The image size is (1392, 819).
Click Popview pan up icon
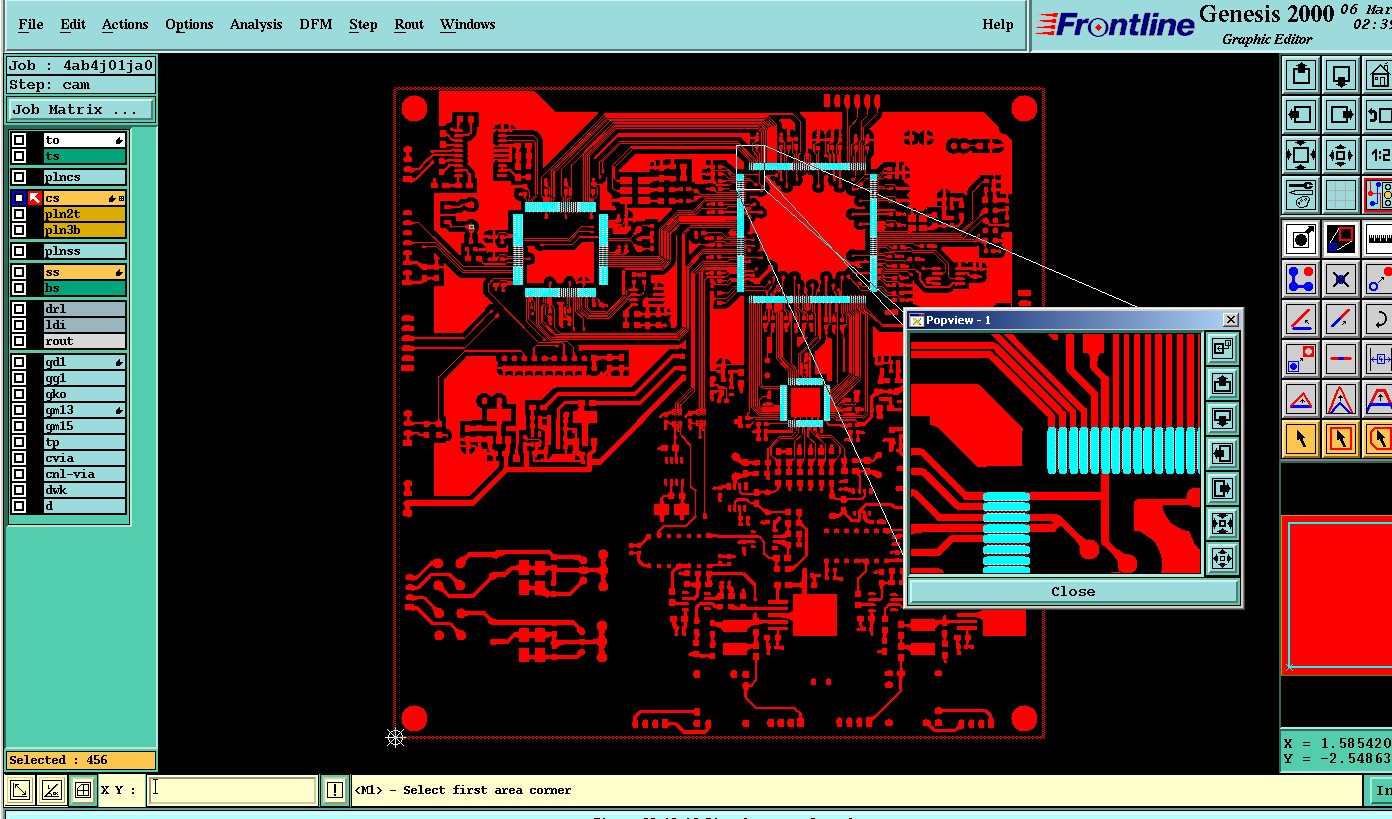[1222, 383]
